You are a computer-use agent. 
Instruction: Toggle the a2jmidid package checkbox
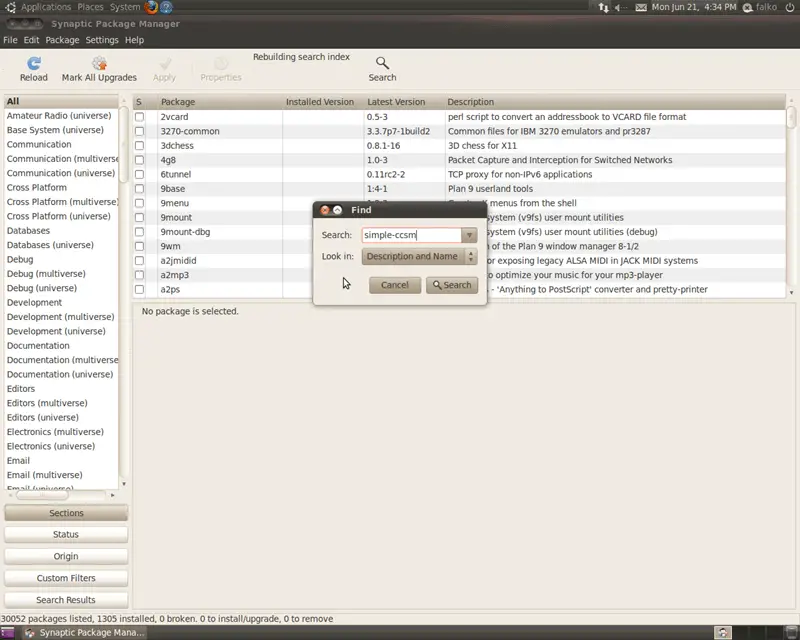point(139,260)
